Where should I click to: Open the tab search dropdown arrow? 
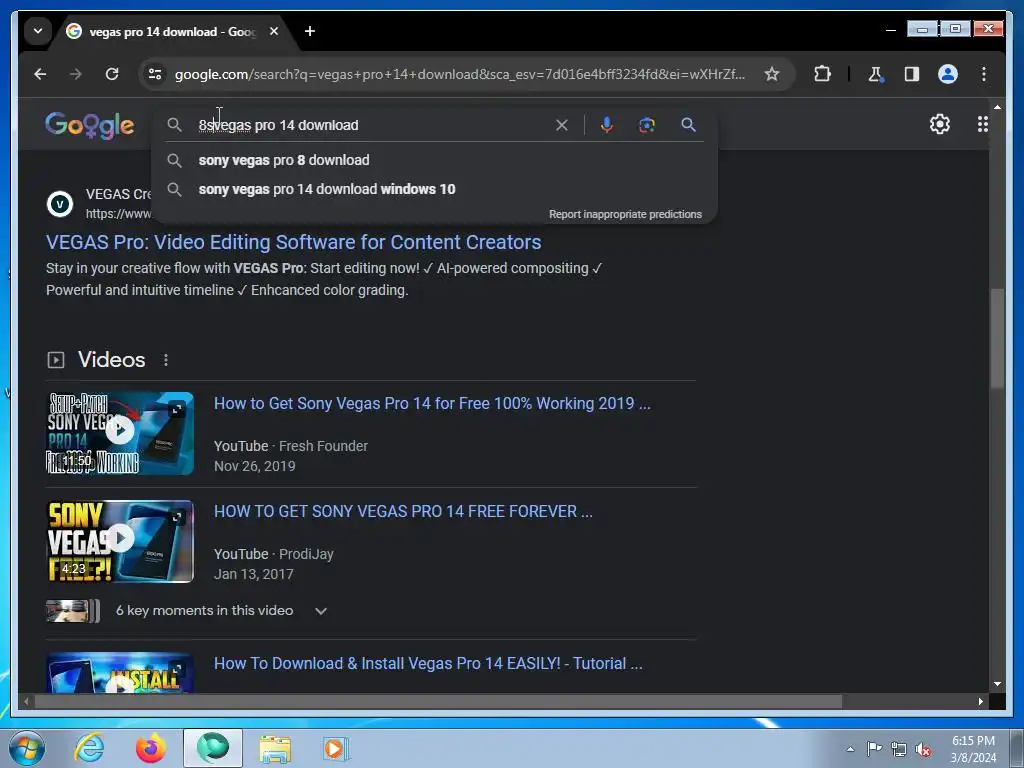coord(38,31)
